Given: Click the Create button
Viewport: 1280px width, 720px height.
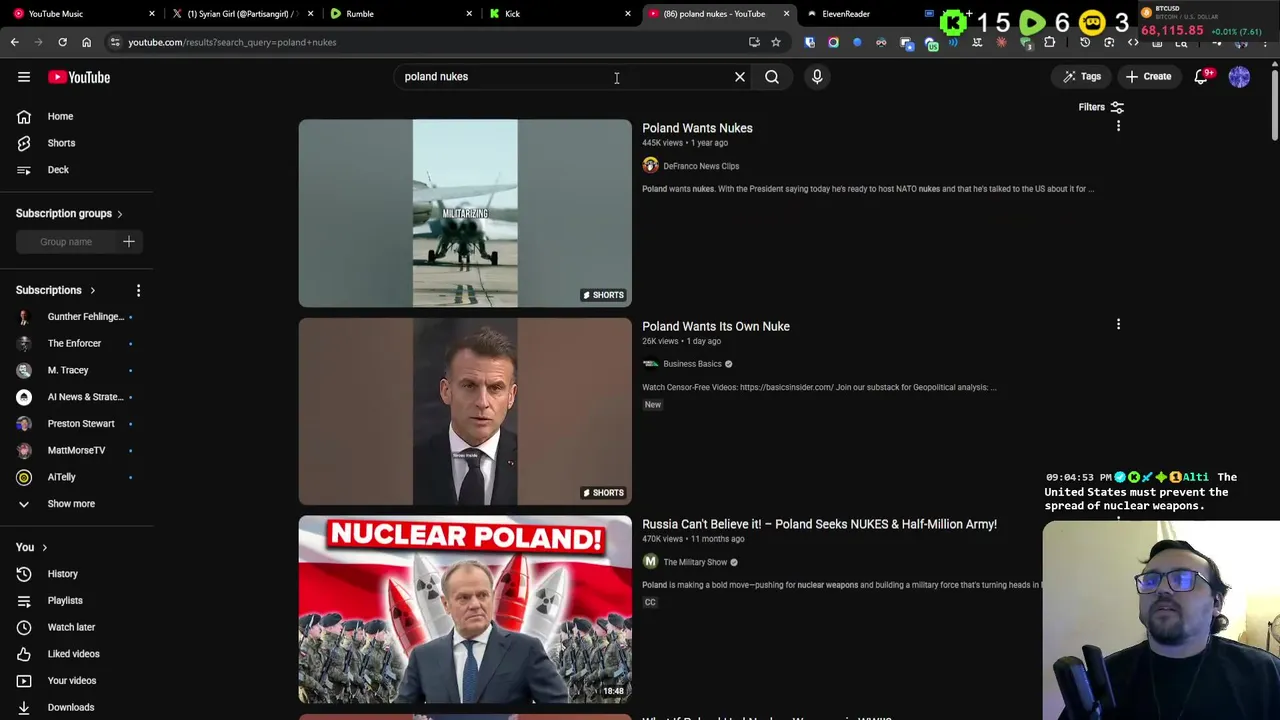Looking at the screenshot, I should (x=1148, y=77).
